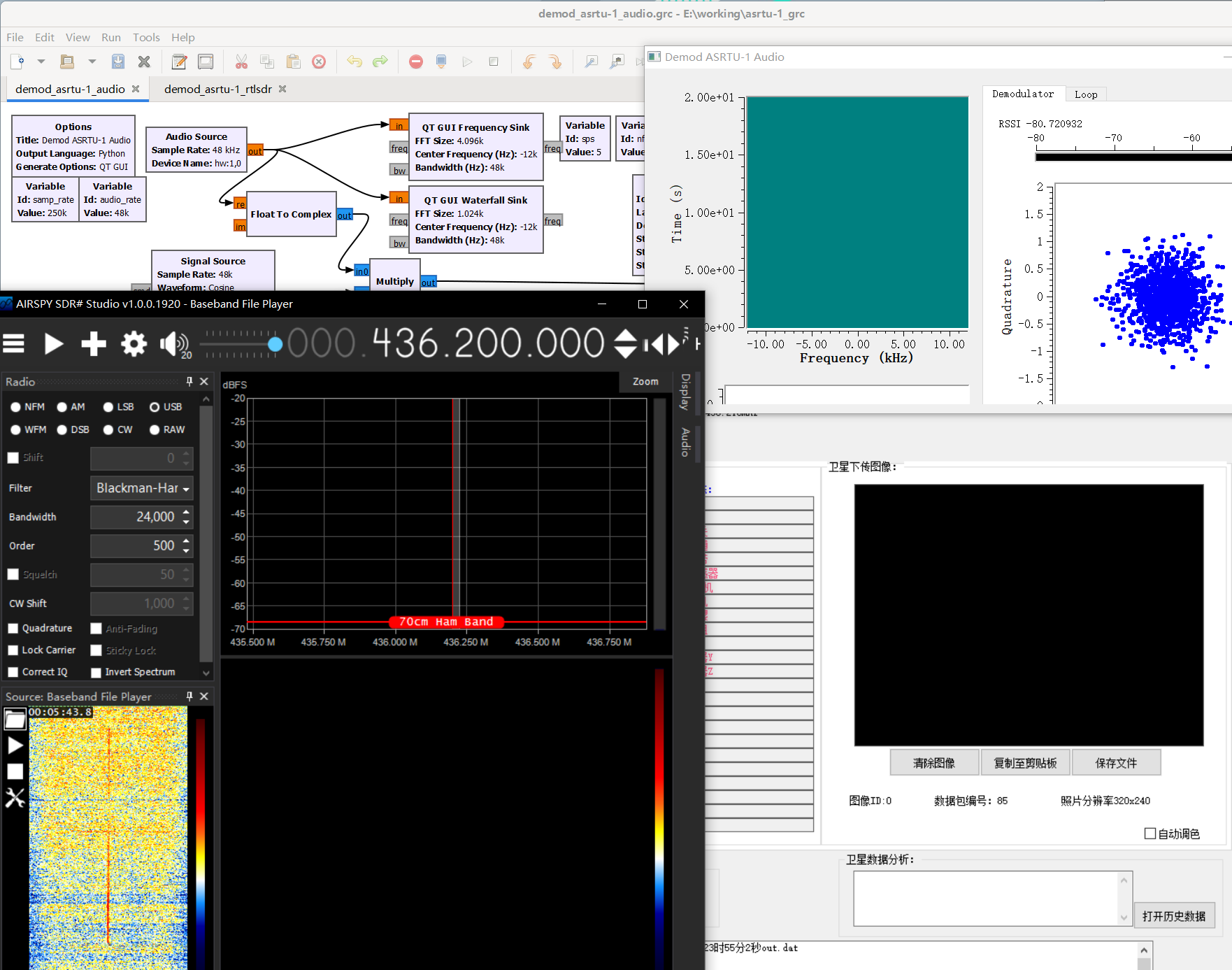
Task: Enable the Correct IQ checkbox
Action: 13,672
